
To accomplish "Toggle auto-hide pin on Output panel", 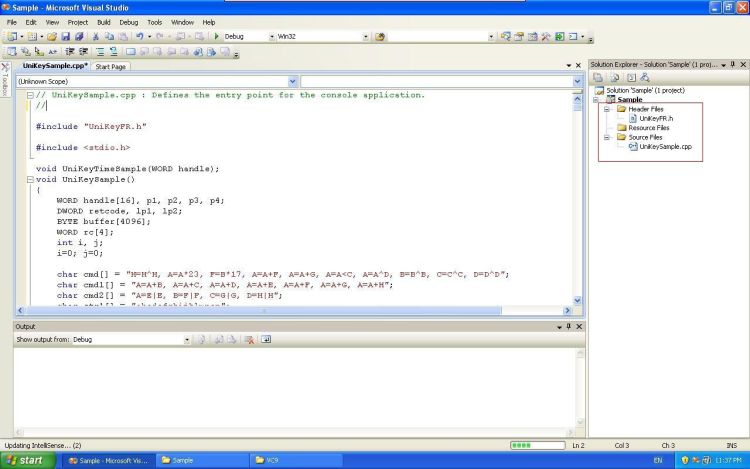I will [x=569, y=327].
